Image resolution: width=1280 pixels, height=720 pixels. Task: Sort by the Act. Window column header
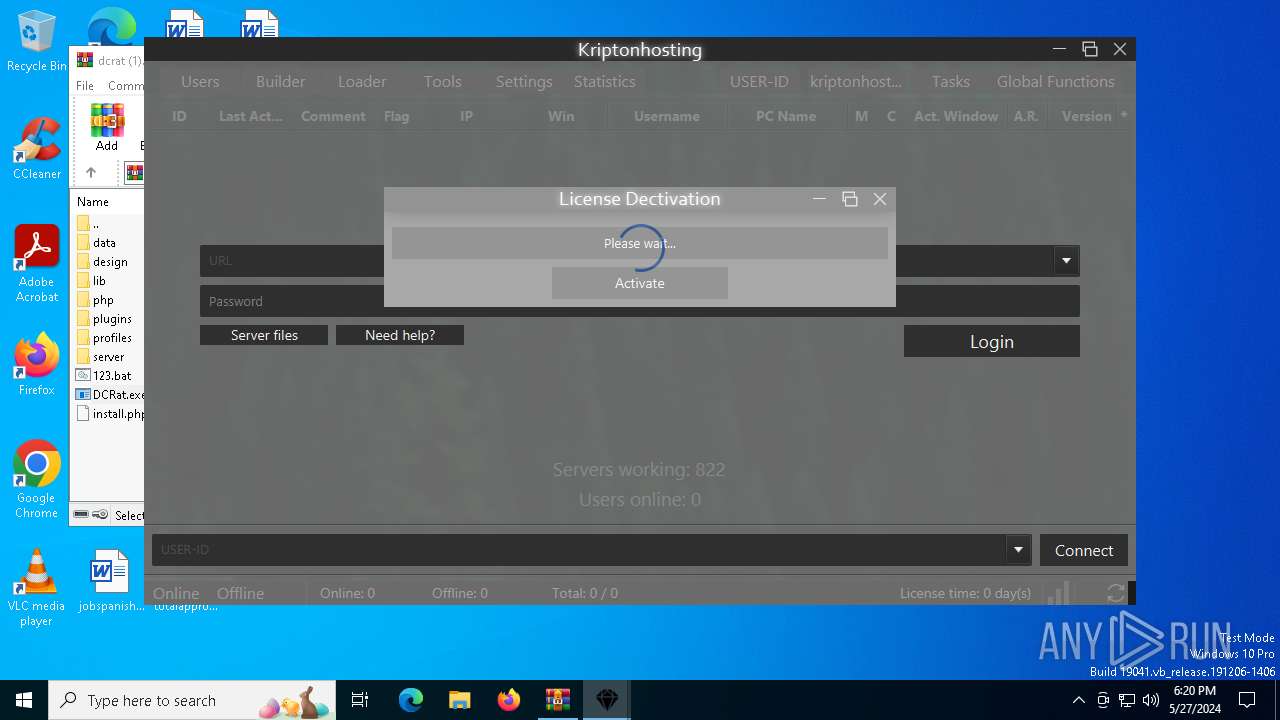956,116
